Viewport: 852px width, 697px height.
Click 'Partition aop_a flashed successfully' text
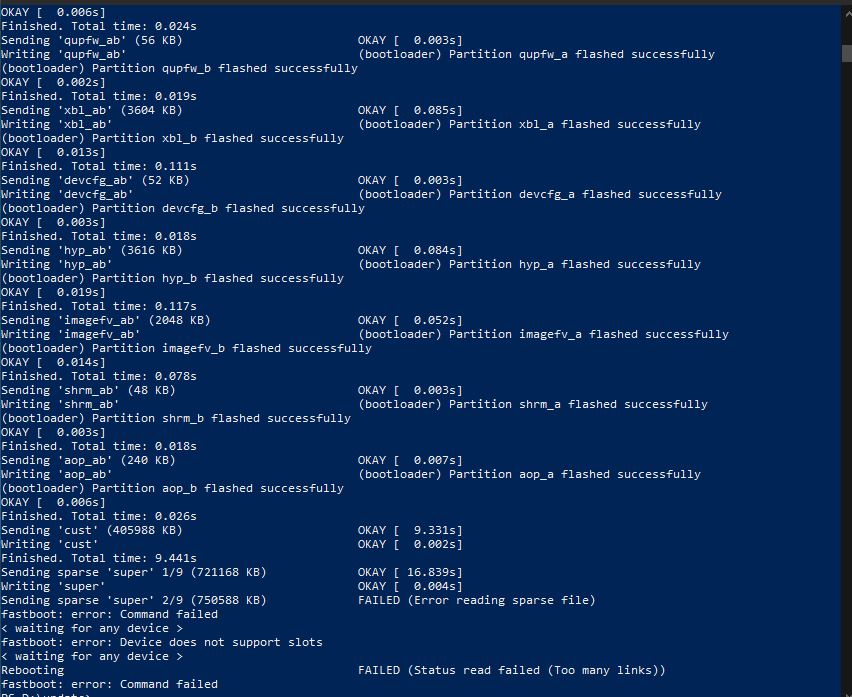point(575,474)
